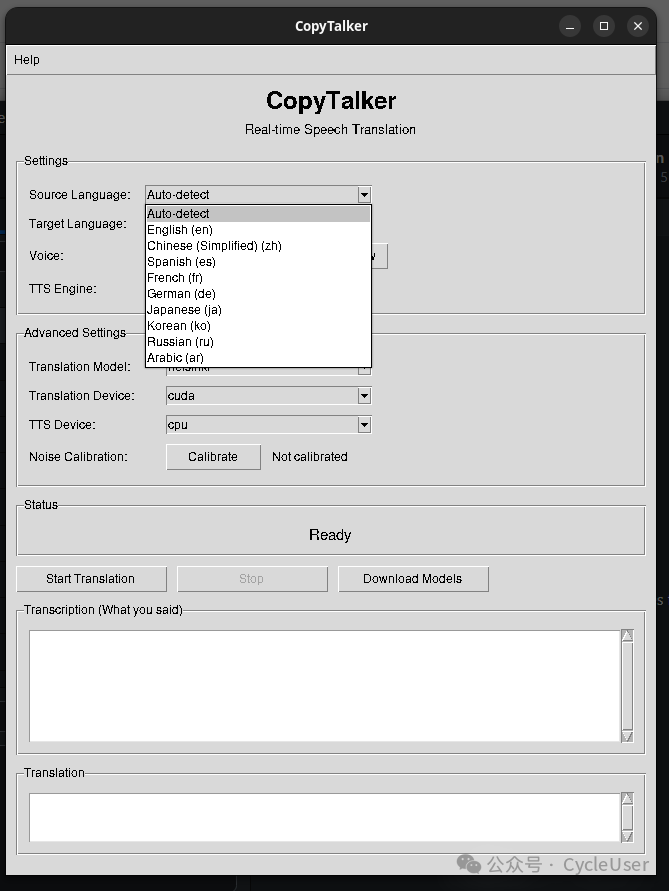Pick Arabic (ar) language entry
Screen dimensions: 669x891
click(258, 357)
